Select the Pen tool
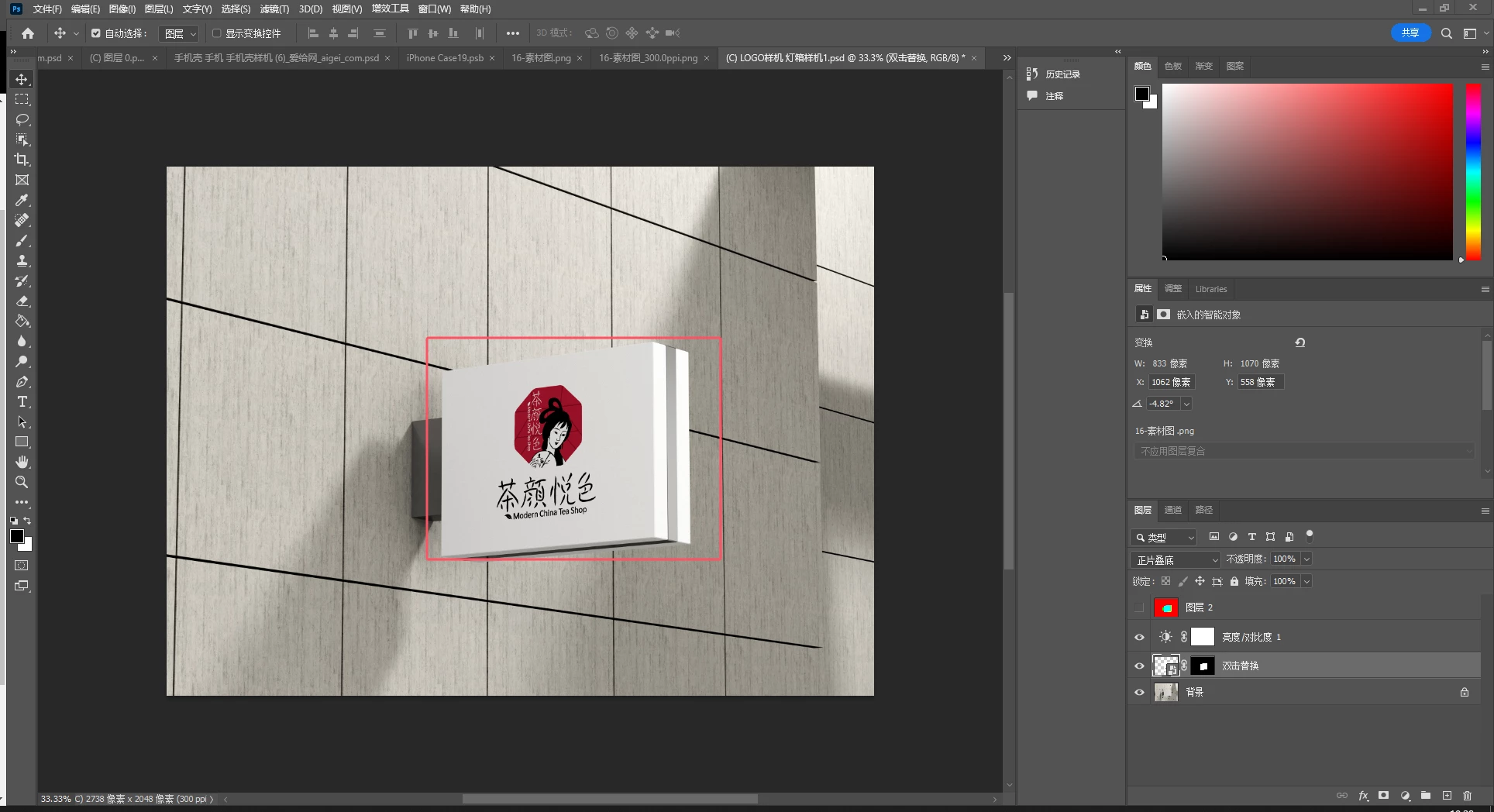This screenshot has width=1494, height=812. pos(22,381)
